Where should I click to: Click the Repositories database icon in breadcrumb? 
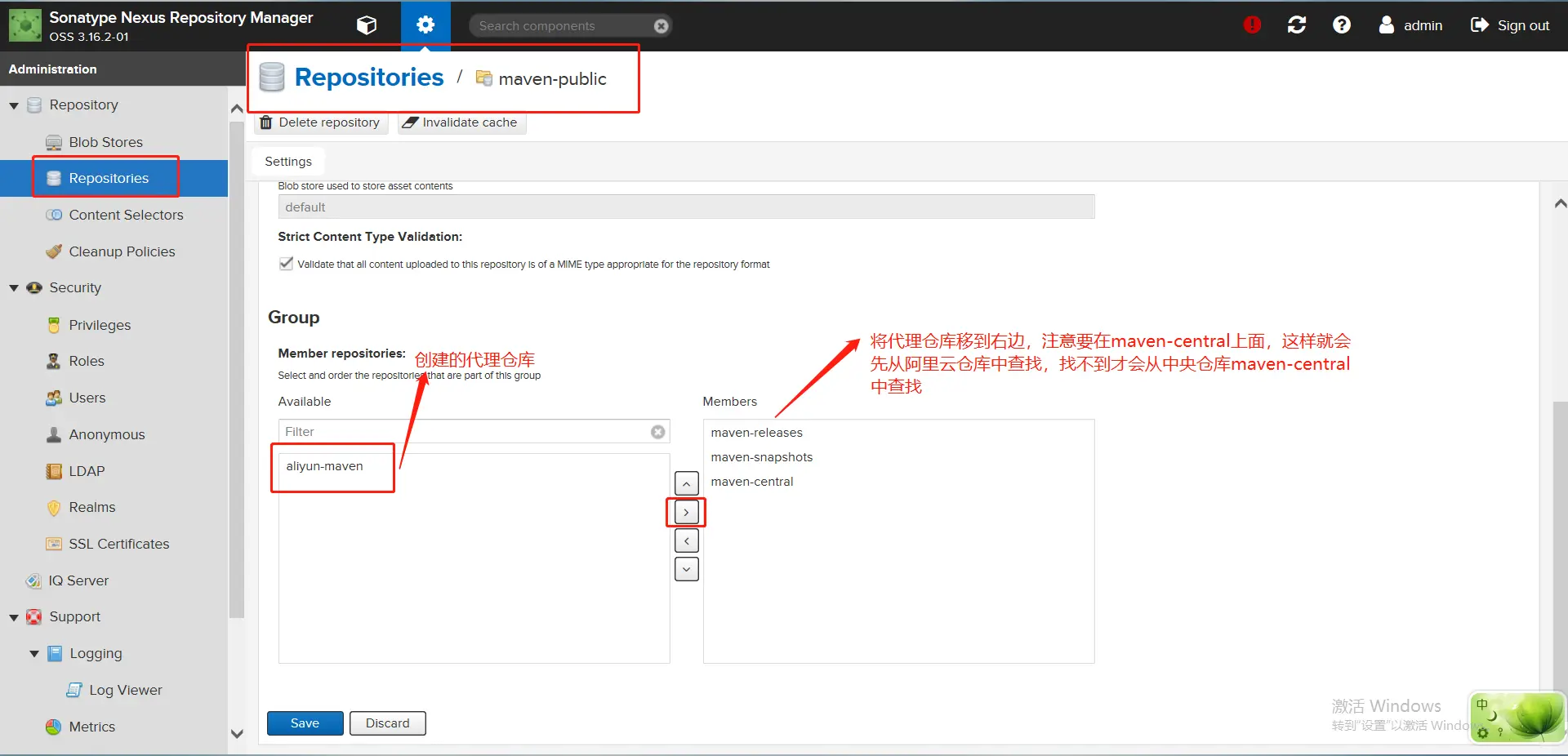[x=272, y=78]
